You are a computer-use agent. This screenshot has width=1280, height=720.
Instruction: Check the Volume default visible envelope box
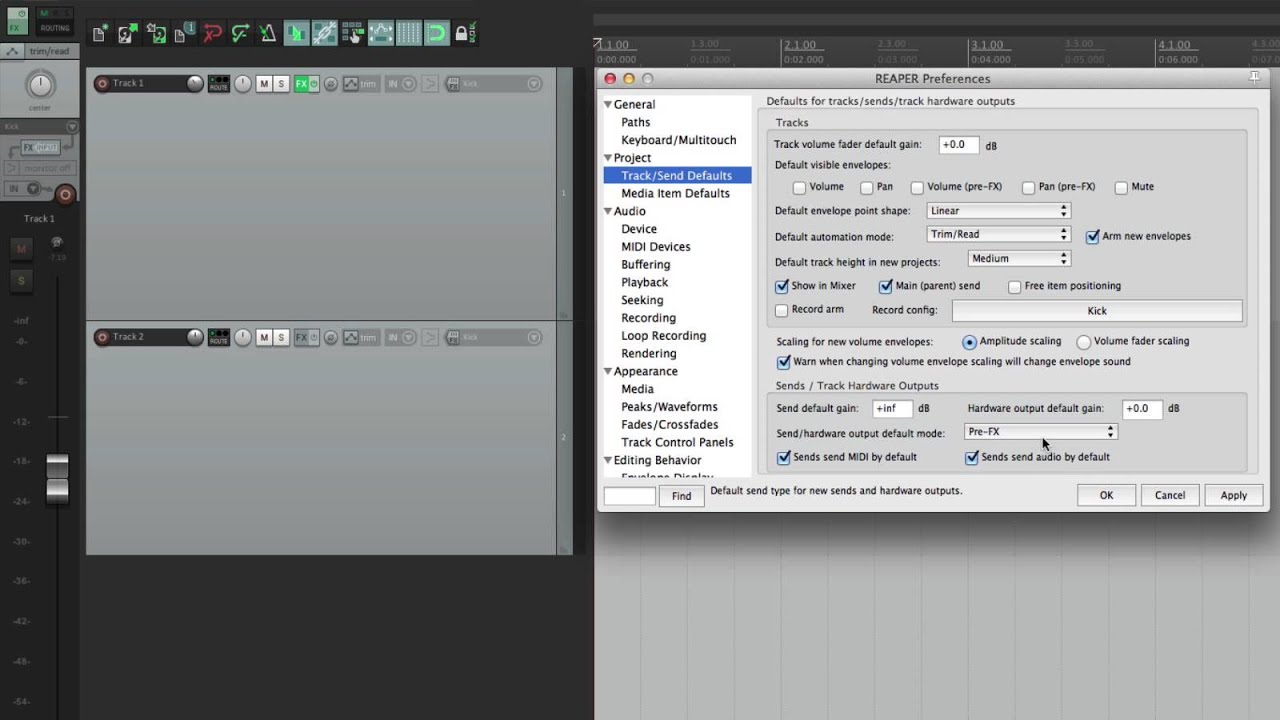pos(799,187)
